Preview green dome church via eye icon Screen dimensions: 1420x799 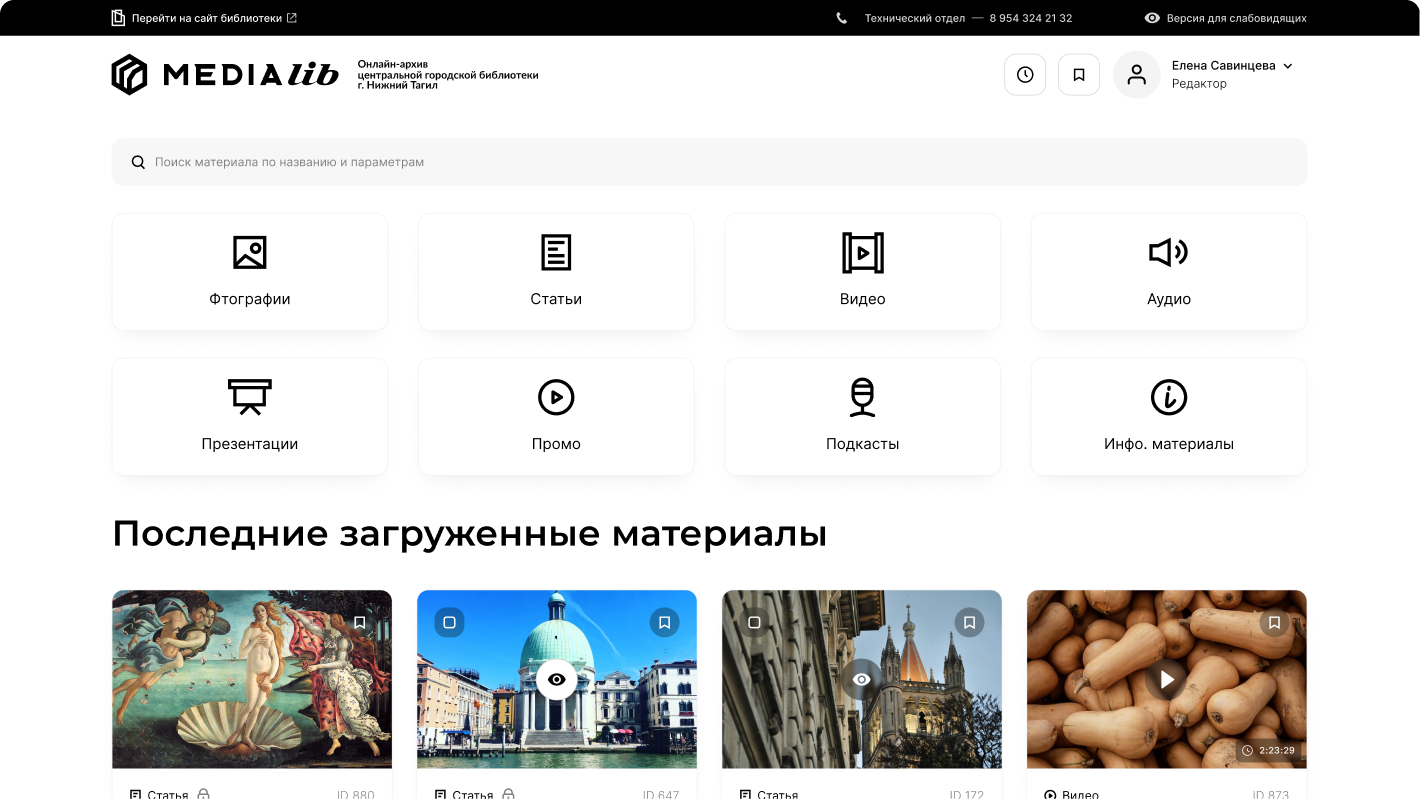[x=557, y=680]
